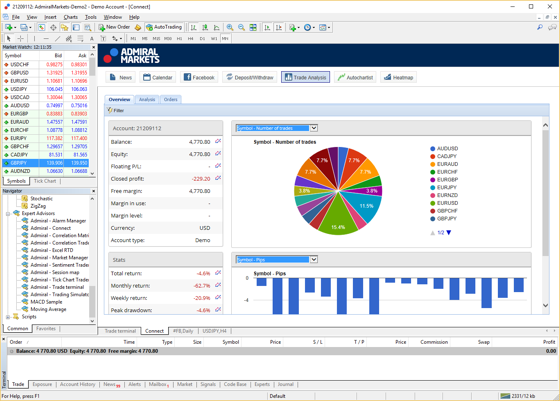
Task: Open the Strategy Tester toolbar icon
Action: 88,27
